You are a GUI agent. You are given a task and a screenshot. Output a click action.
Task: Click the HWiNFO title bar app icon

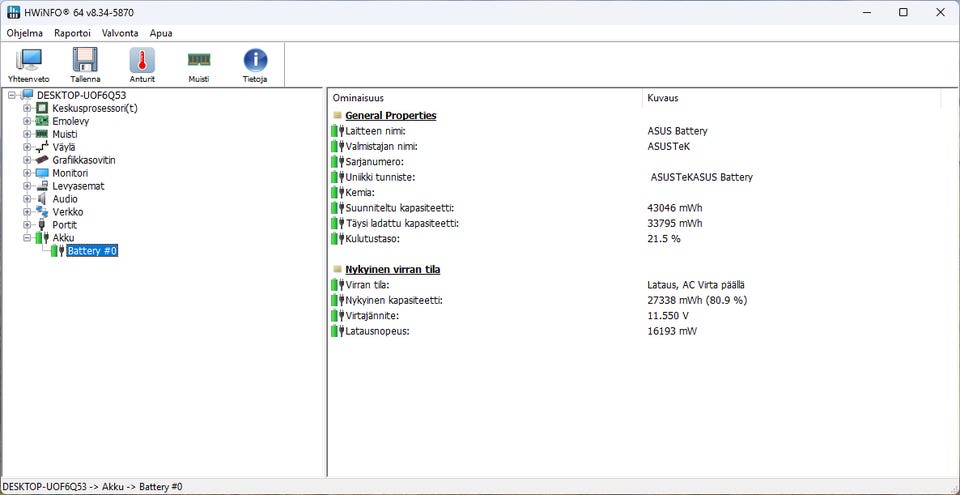[13, 12]
